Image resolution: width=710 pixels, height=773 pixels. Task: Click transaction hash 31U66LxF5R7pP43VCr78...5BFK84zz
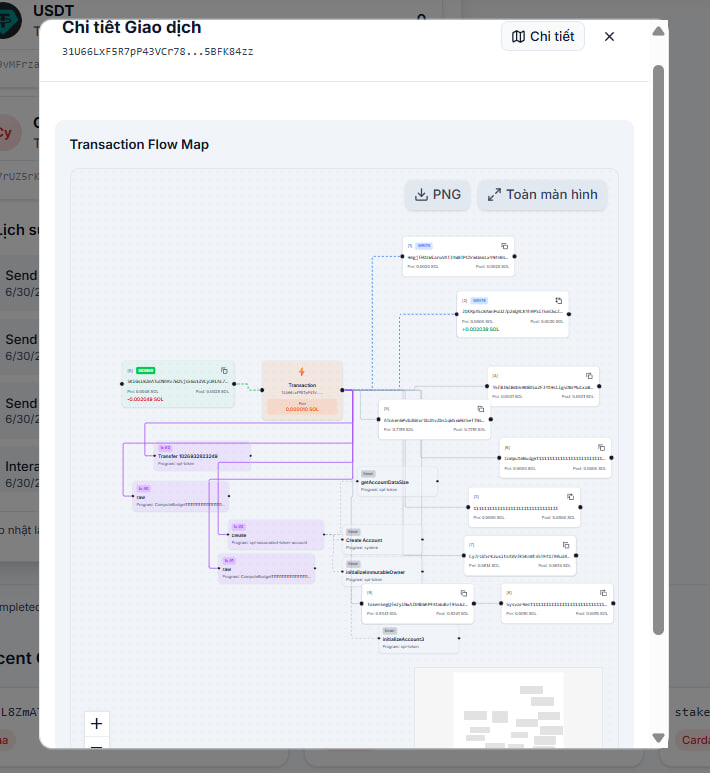point(158,52)
